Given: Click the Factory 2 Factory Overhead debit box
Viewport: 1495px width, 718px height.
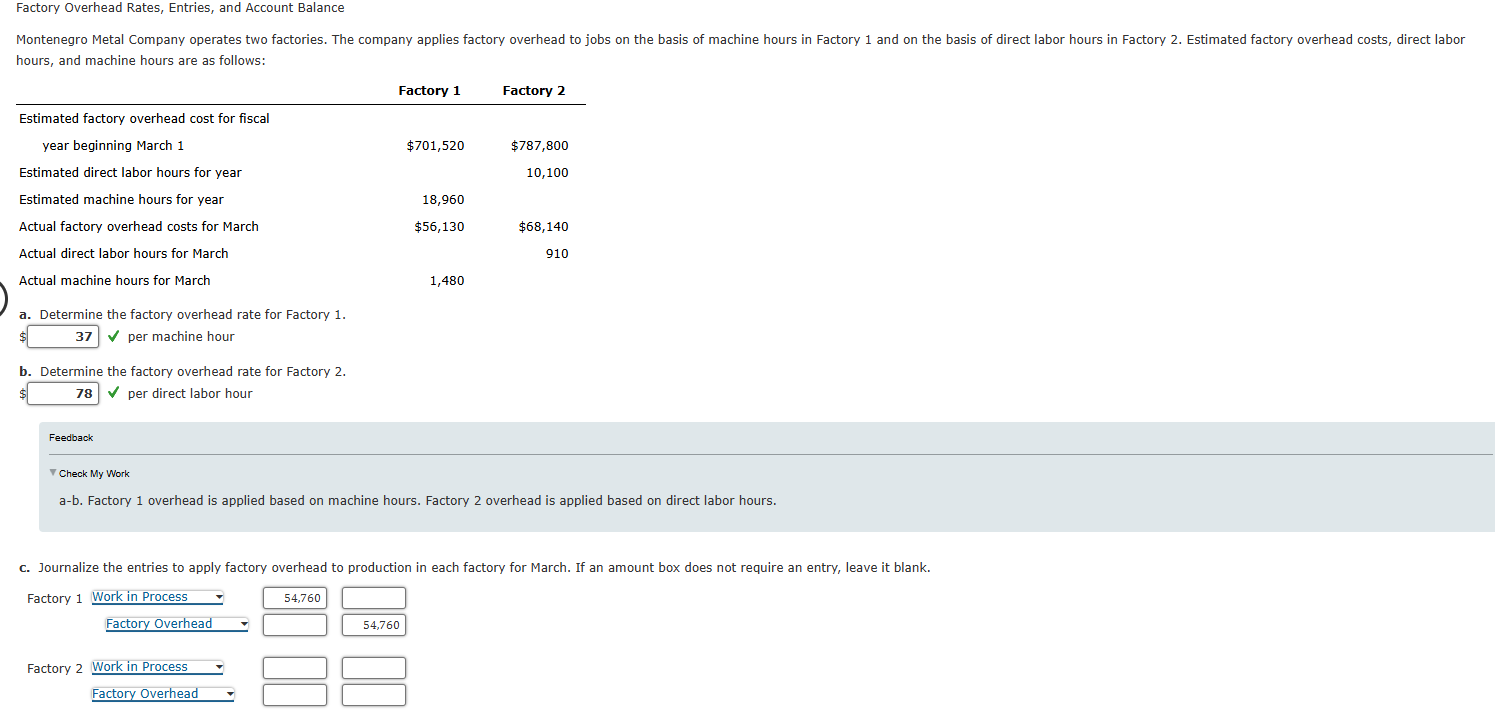Looking at the screenshot, I should tap(294, 694).
